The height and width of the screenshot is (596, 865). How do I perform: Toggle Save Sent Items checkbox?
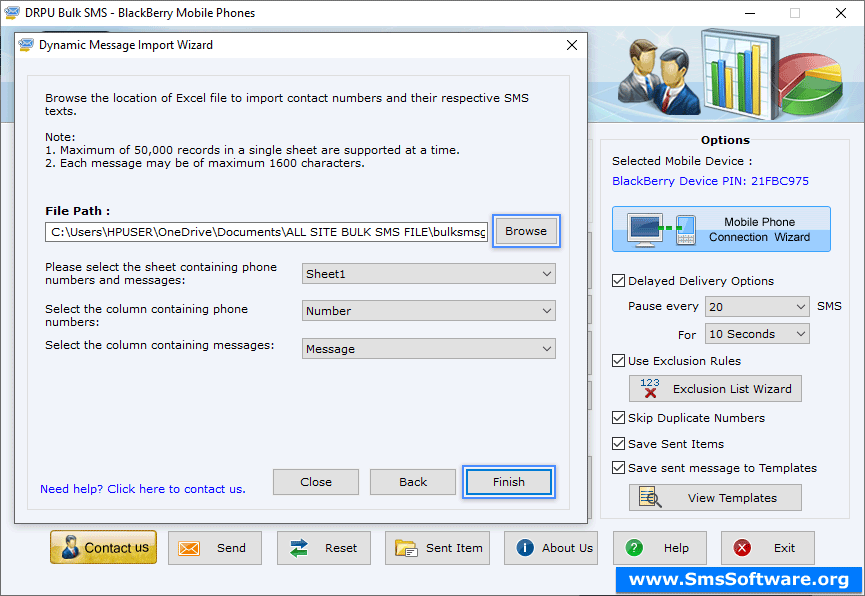[618, 444]
